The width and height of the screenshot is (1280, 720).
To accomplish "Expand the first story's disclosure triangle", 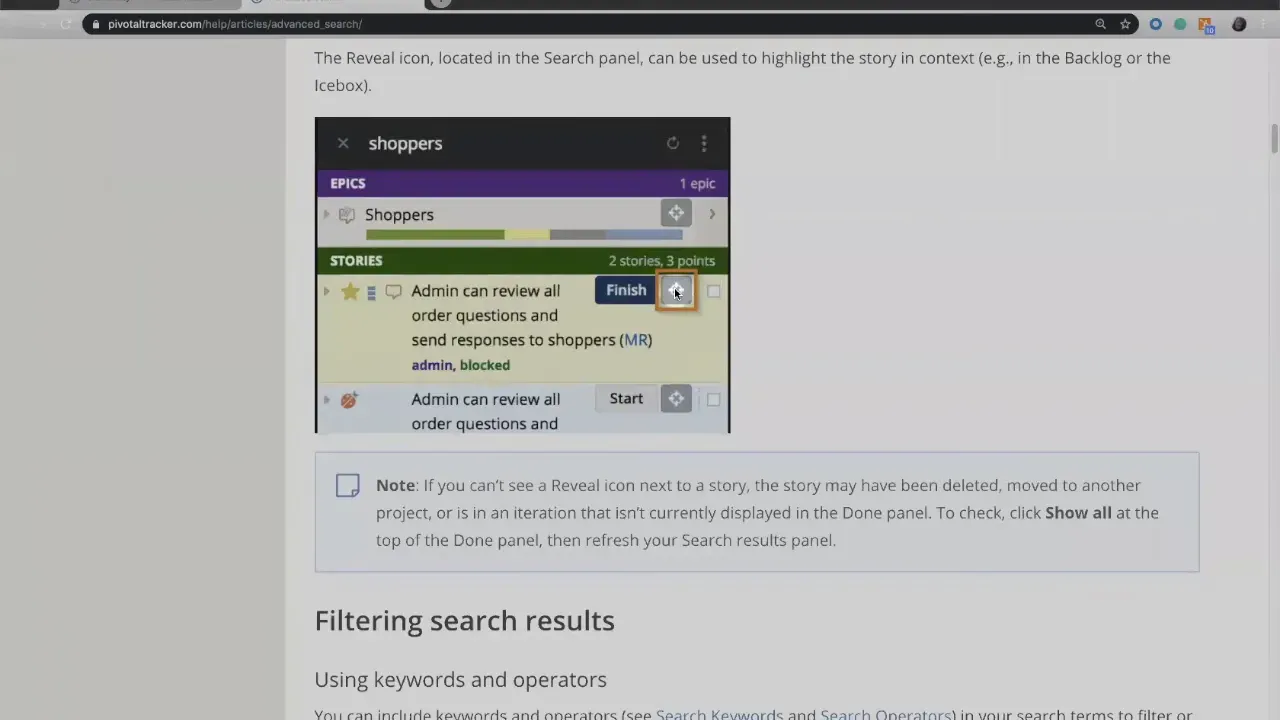I will point(326,290).
